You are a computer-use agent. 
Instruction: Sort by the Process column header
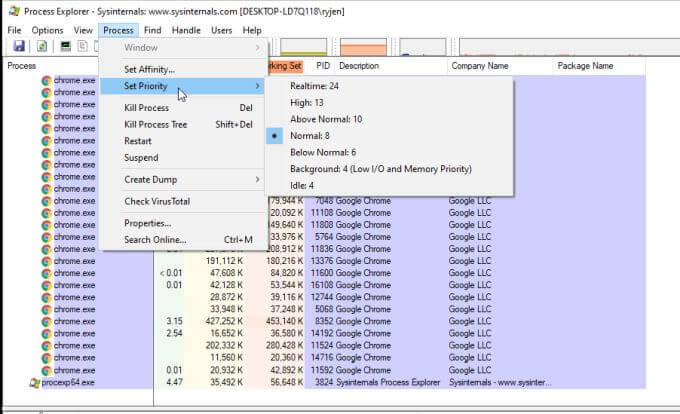coord(22,66)
